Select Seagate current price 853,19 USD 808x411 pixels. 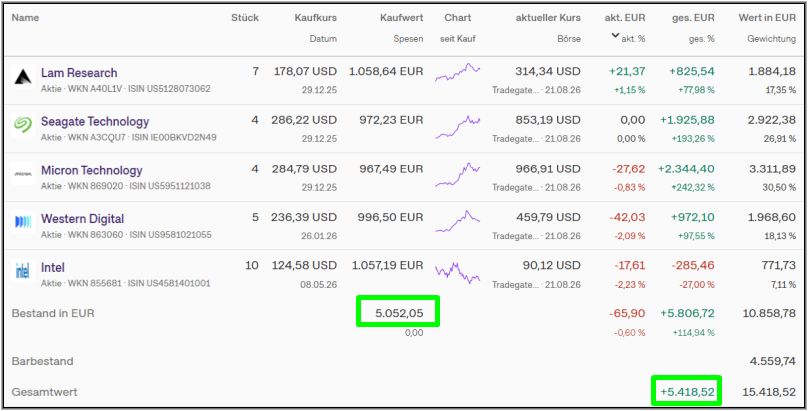548,120
